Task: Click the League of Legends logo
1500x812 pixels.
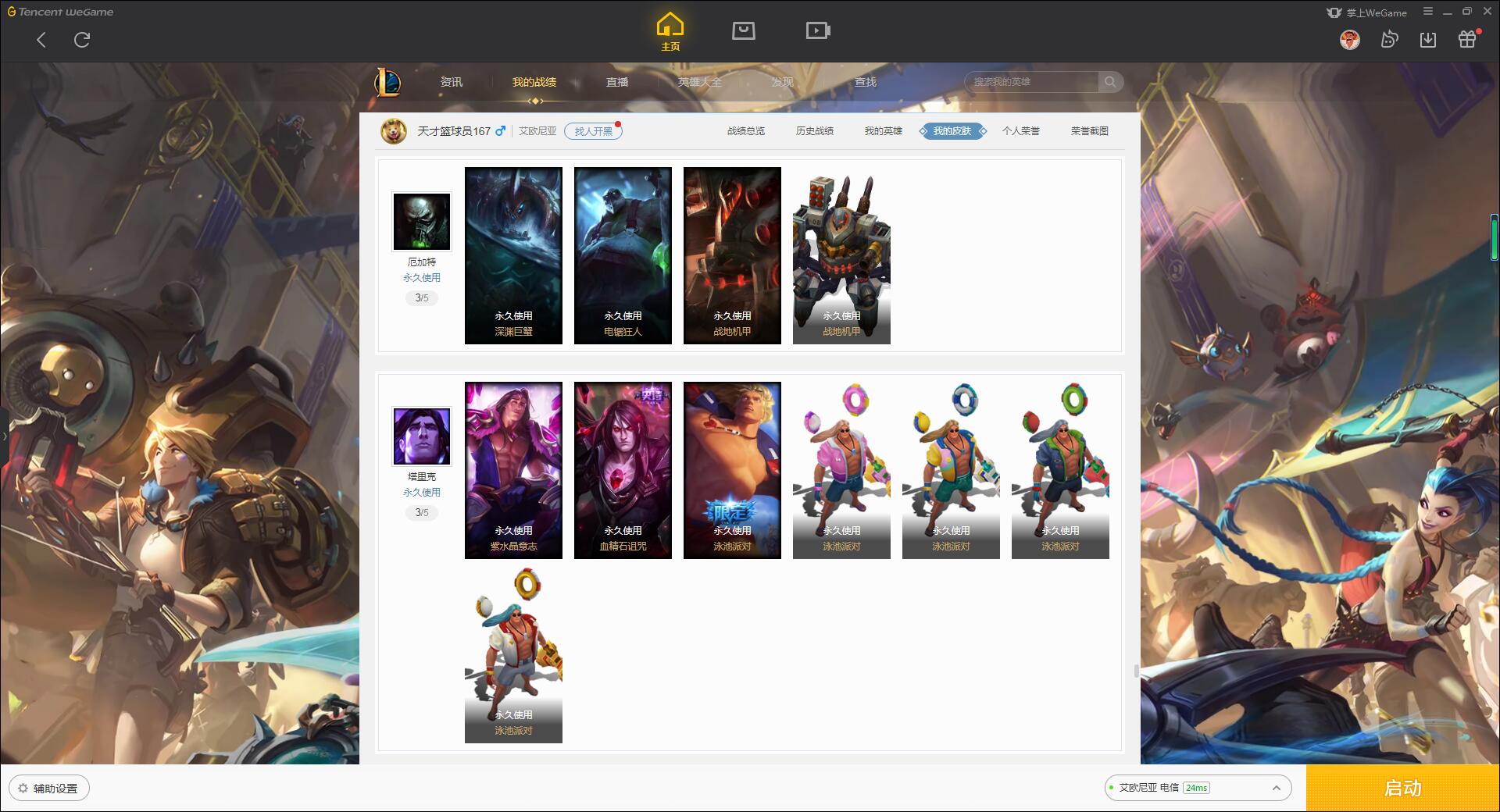Action: coord(387,82)
